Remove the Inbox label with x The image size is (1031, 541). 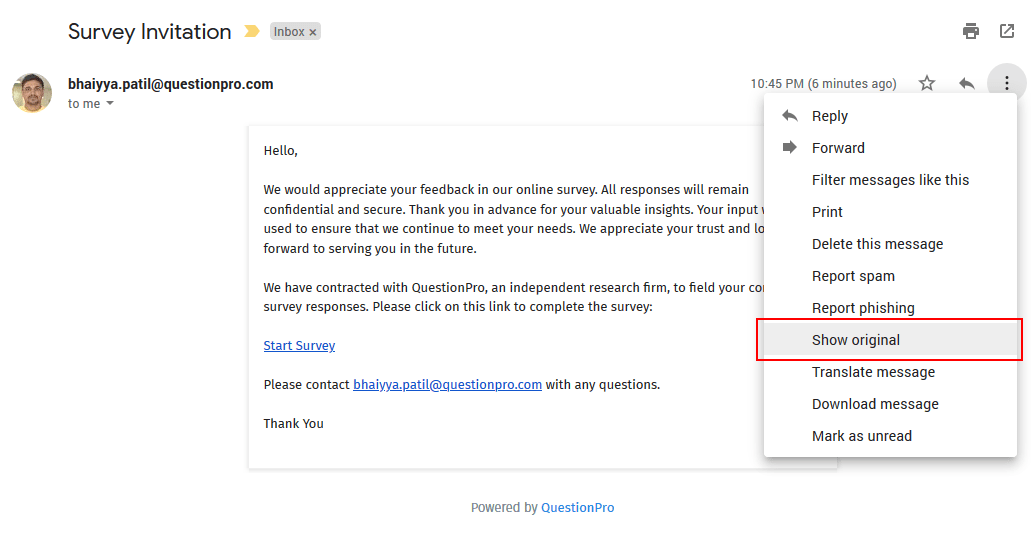click(x=313, y=32)
